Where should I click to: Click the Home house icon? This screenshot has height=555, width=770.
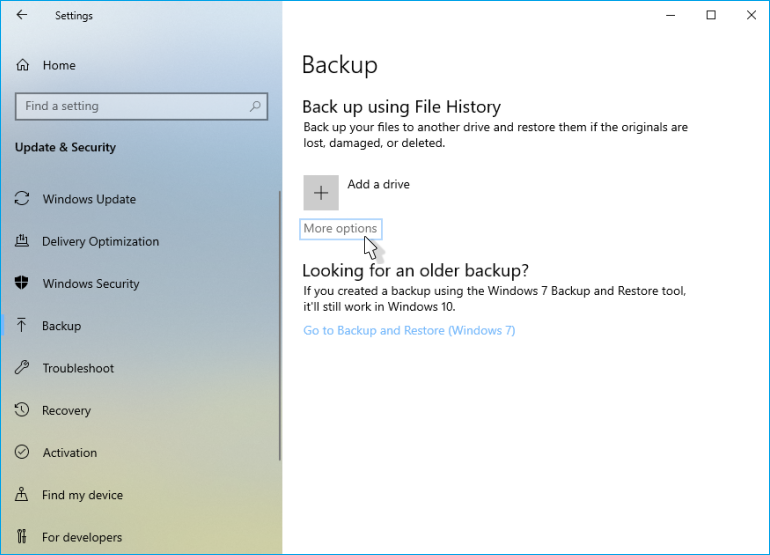click(x=22, y=65)
